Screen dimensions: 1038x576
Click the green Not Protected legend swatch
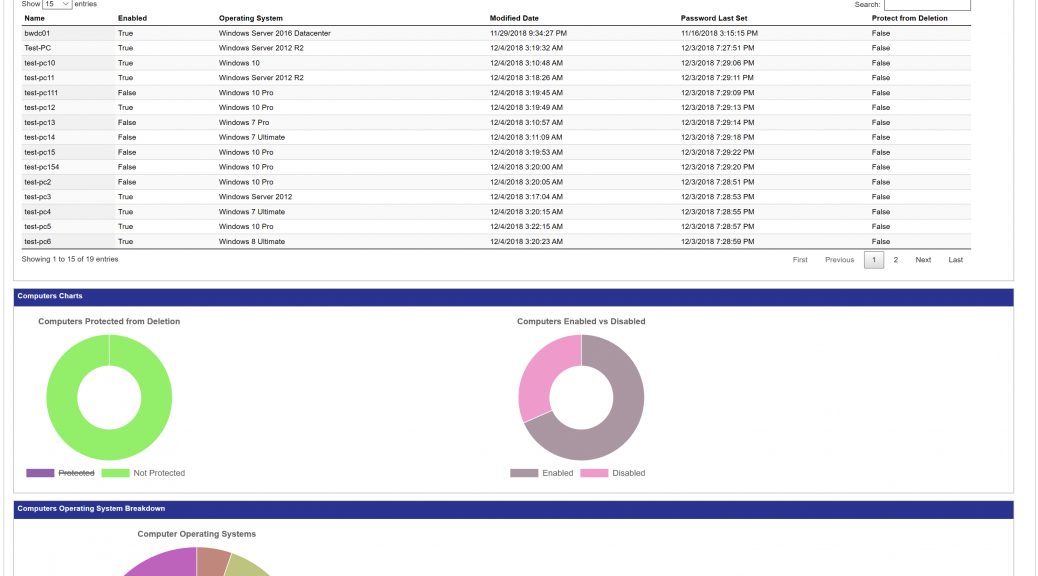point(115,473)
